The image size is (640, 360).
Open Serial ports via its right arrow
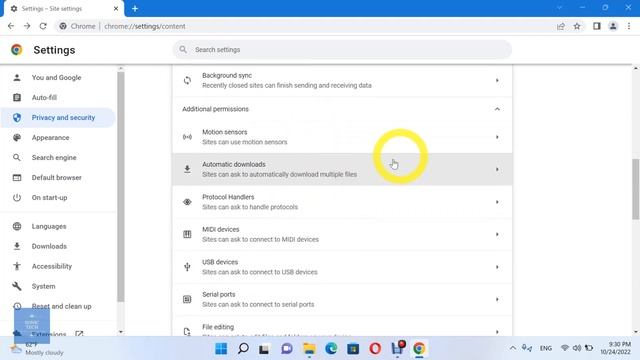[497, 299]
